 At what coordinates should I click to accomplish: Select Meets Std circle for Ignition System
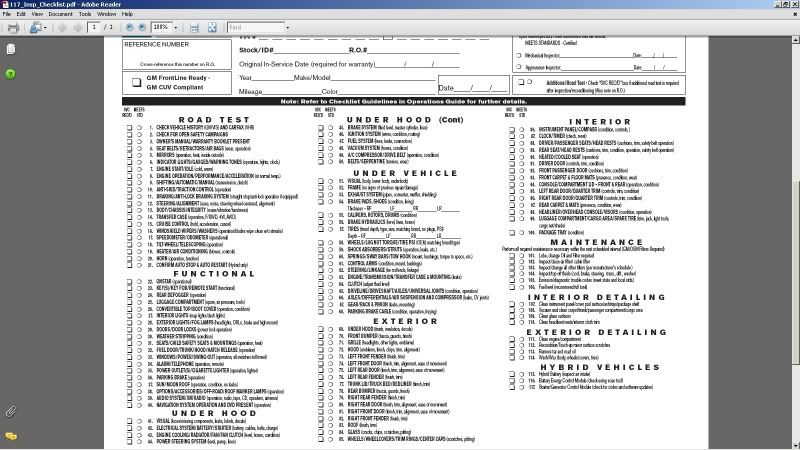(x=331, y=134)
